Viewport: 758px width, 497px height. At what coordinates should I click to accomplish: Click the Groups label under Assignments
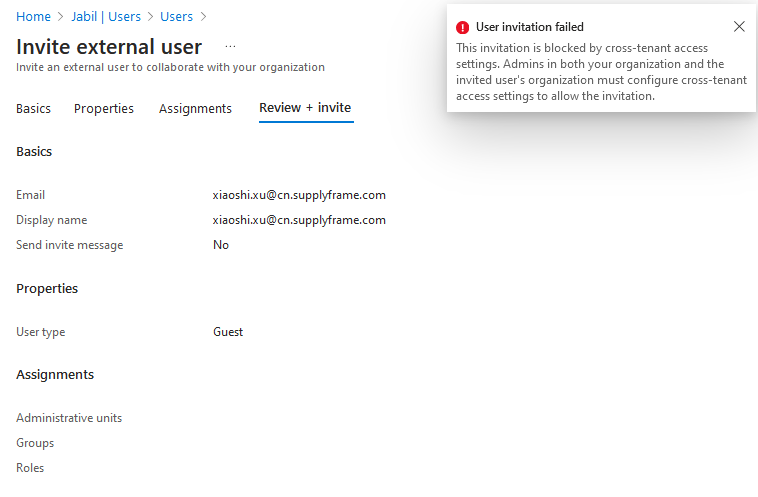point(35,443)
